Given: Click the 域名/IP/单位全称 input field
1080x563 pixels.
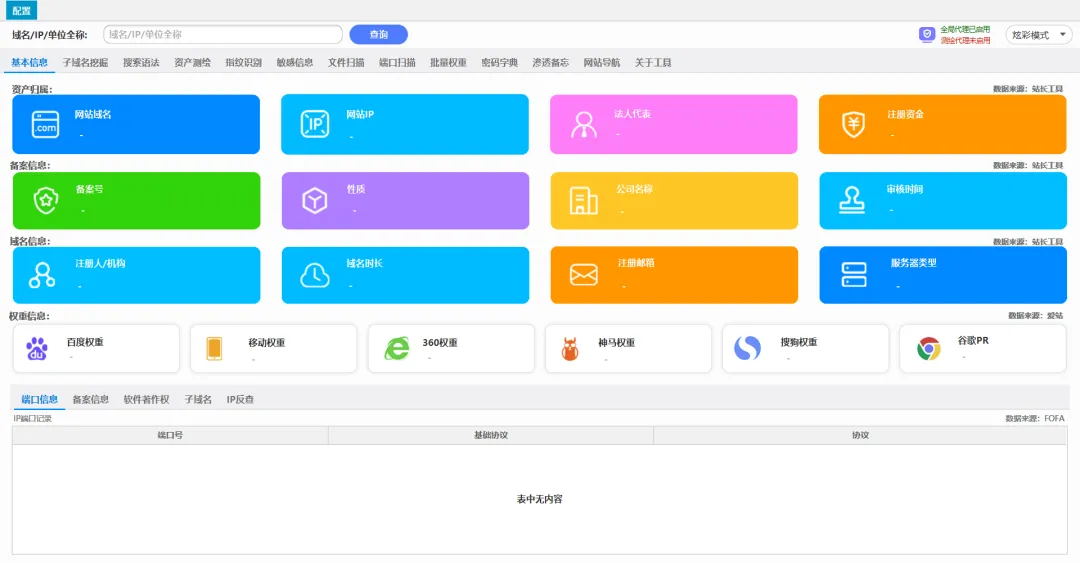Looking at the screenshot, I should (223, 35).
